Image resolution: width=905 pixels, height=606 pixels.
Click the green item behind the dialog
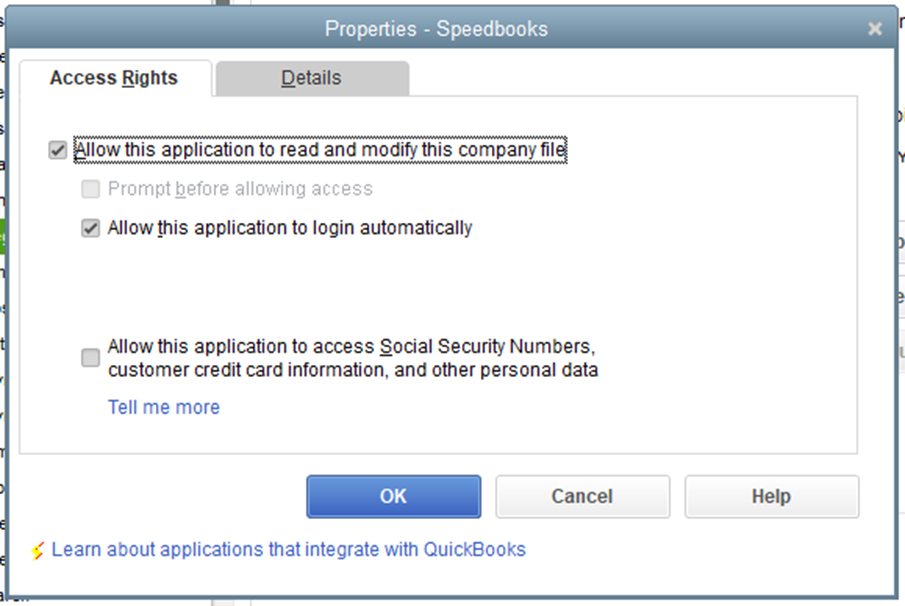coord(2,236)
